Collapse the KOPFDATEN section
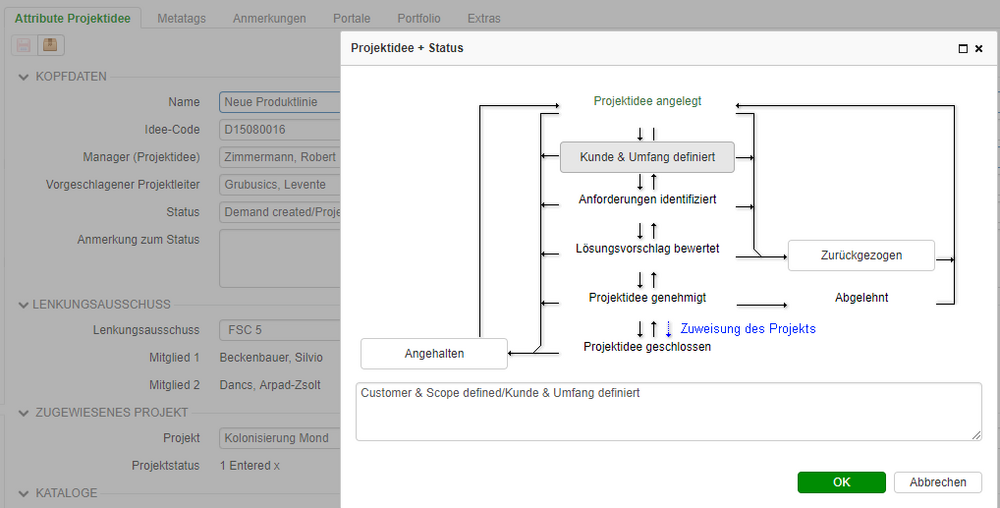1000x508 pixels. (24, 76)
